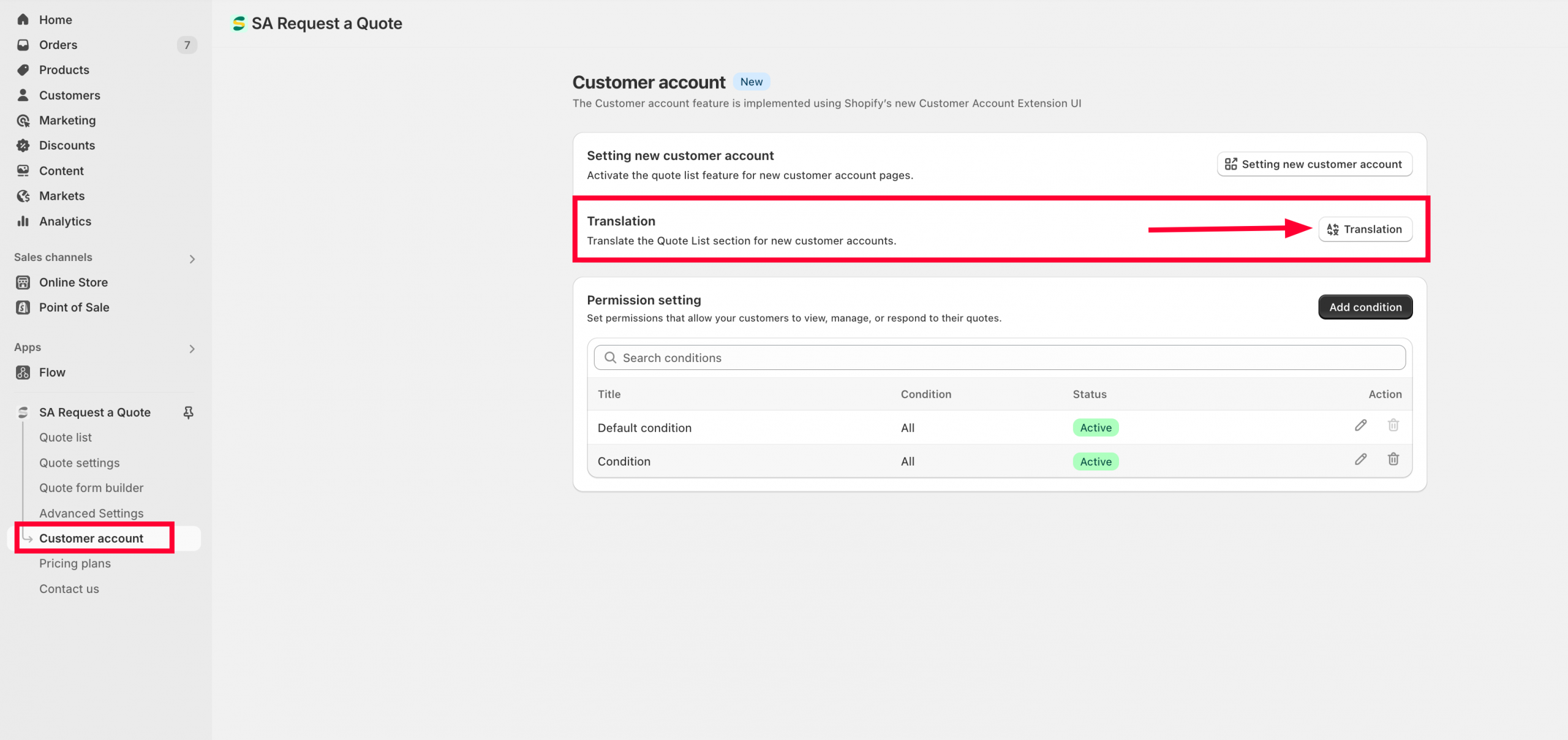1568x740 pixels.
Task: Expand the Sales channels section chevron
Action: click(x=192, y=259)
